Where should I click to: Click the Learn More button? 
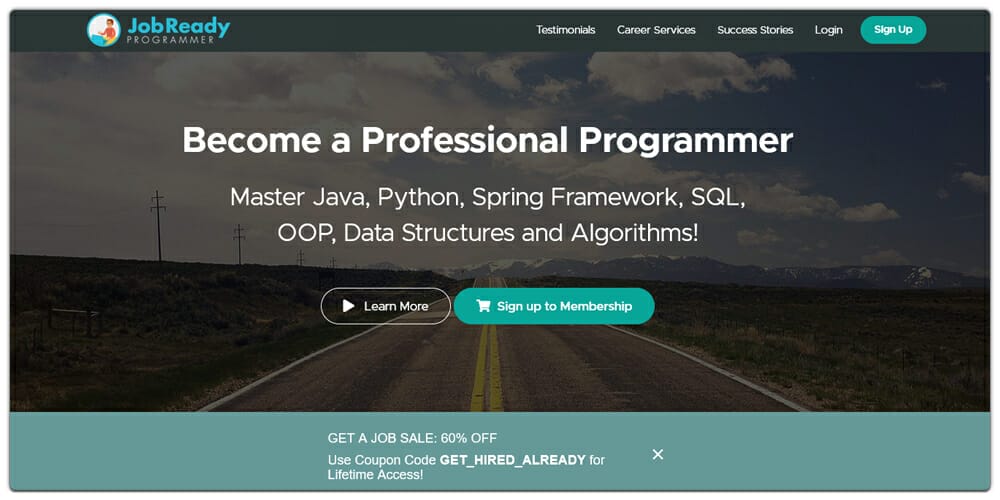coord(386,306)
